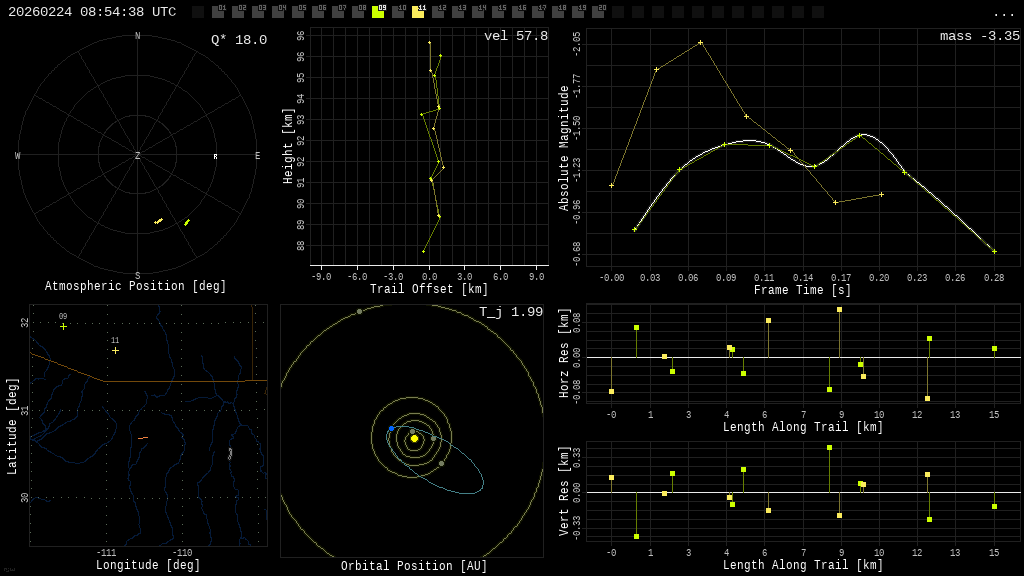Viewport: 1024px width, 576px height.
Task: Toggle station 15 square
Action: [498, 12]
